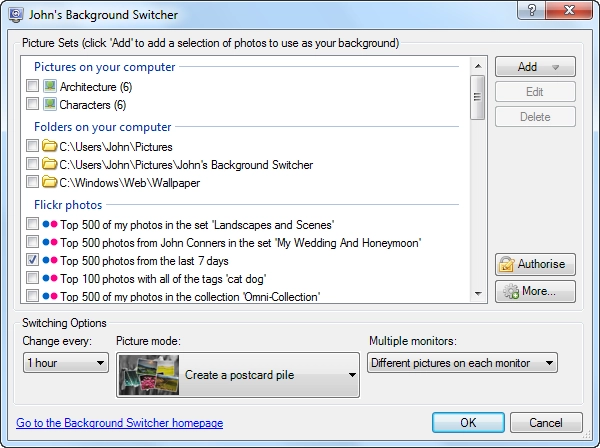The image size is (600, 448).
Task: Click the Architecture picture set icon
Action: tap(50, 86)
